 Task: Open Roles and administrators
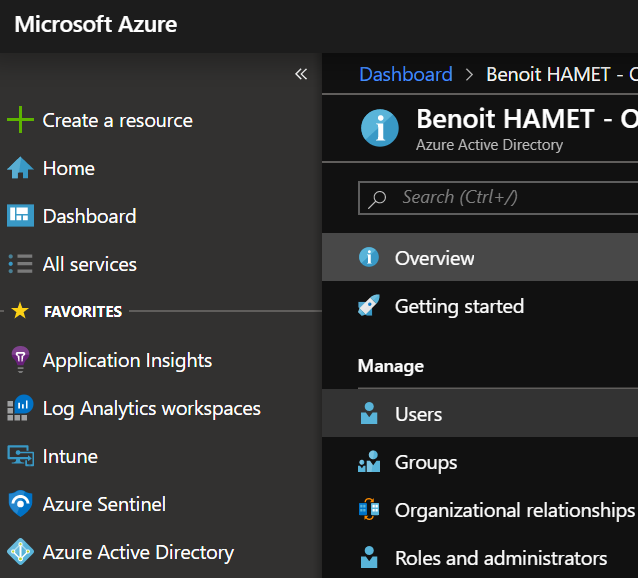pyautogui.click(x=500, y=558)
